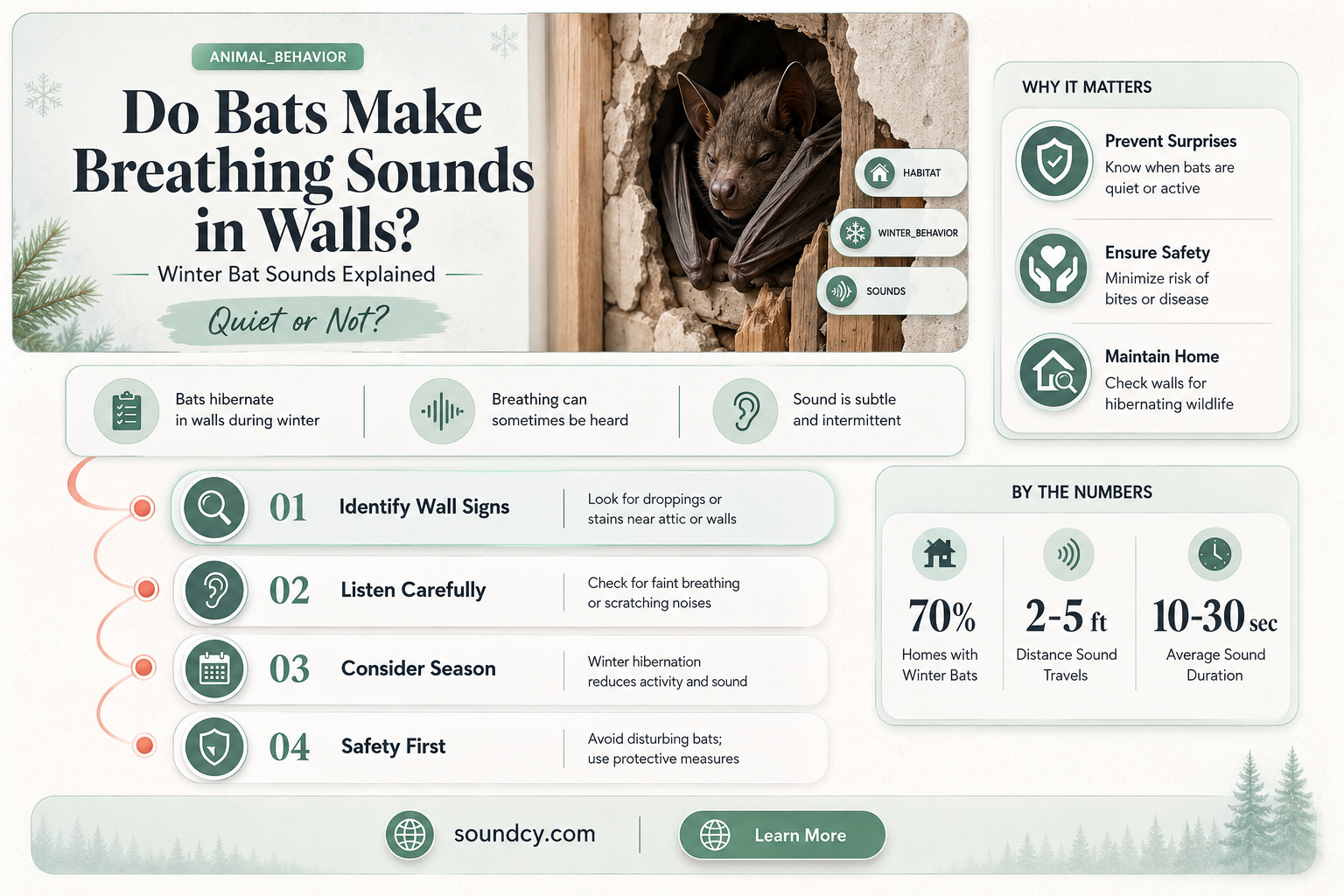Click the 70% statistic value

[941, 616]
